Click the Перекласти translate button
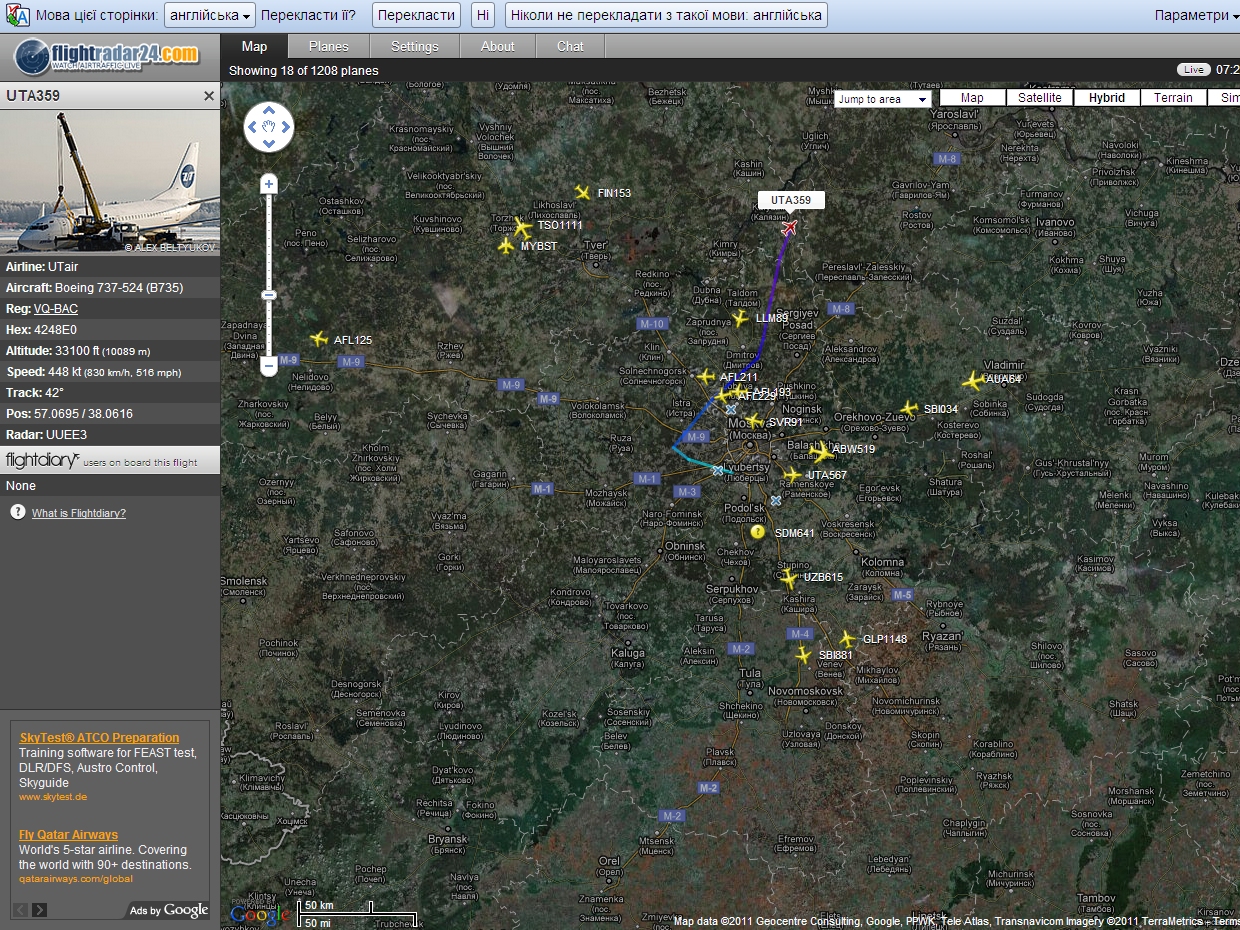1240x930 pixels. click(416, 15)
